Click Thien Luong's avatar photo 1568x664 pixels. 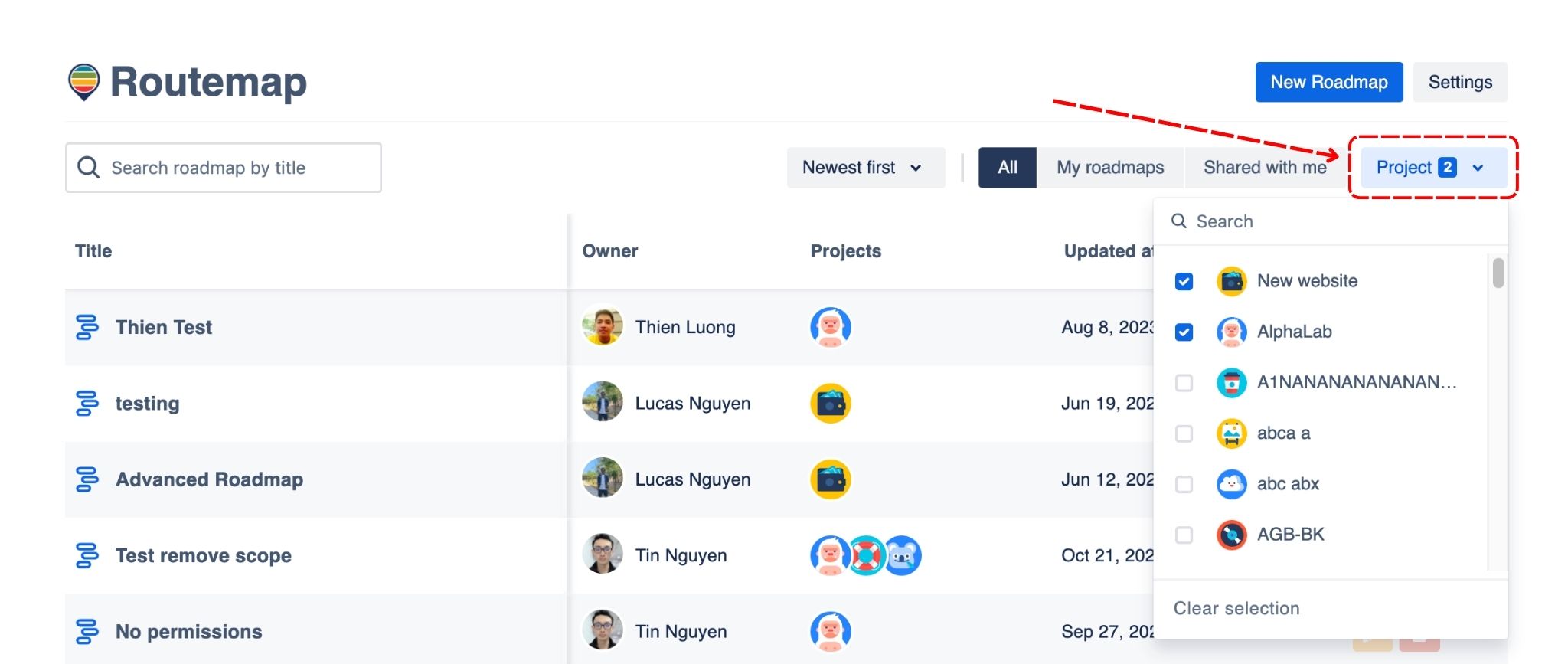pos(603,326)
